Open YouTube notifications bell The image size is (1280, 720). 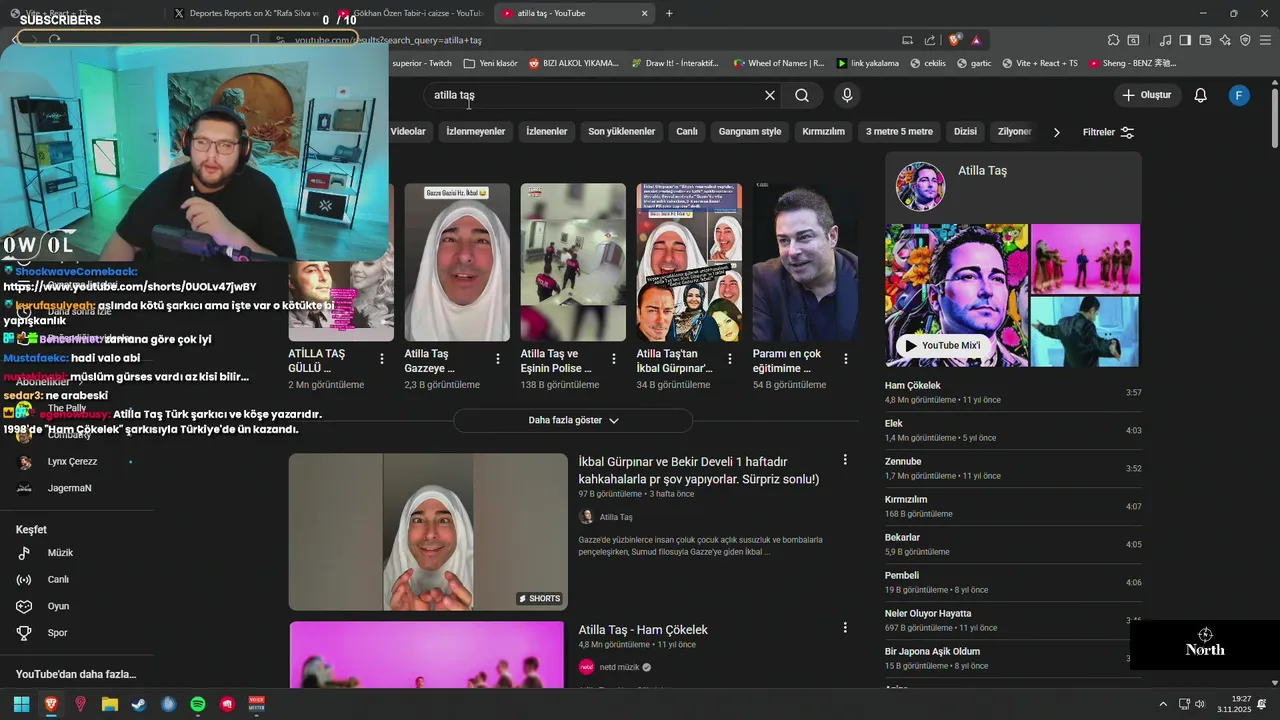coord(1201,95)
